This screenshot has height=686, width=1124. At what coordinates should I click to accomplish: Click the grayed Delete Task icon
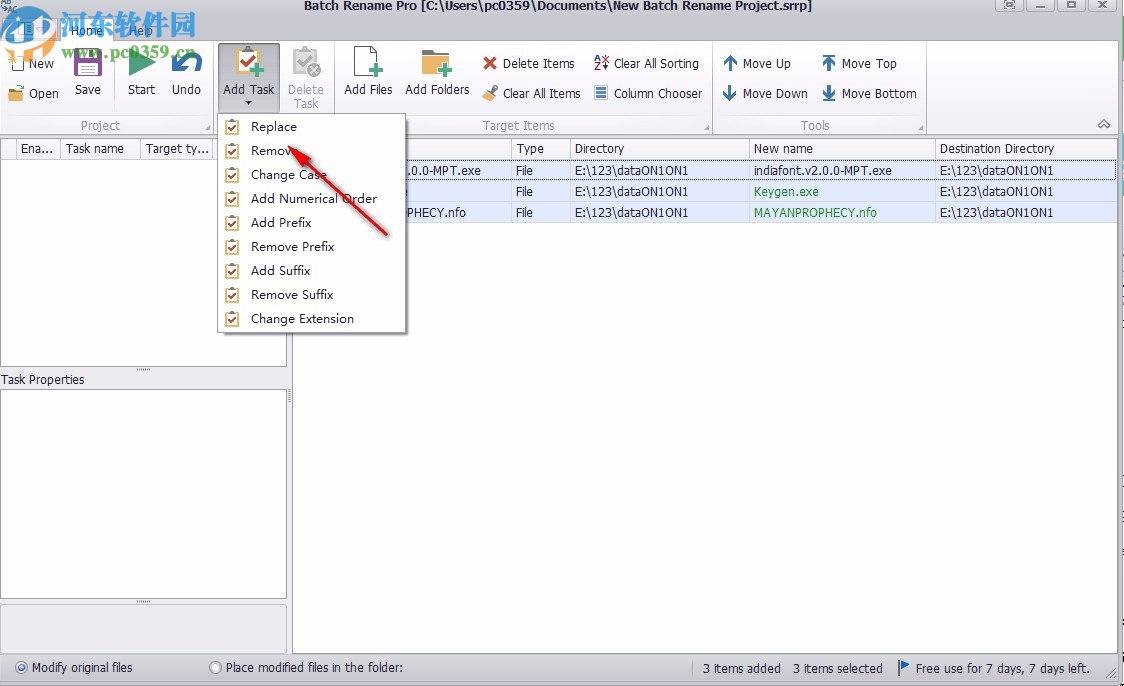point(306,62)
